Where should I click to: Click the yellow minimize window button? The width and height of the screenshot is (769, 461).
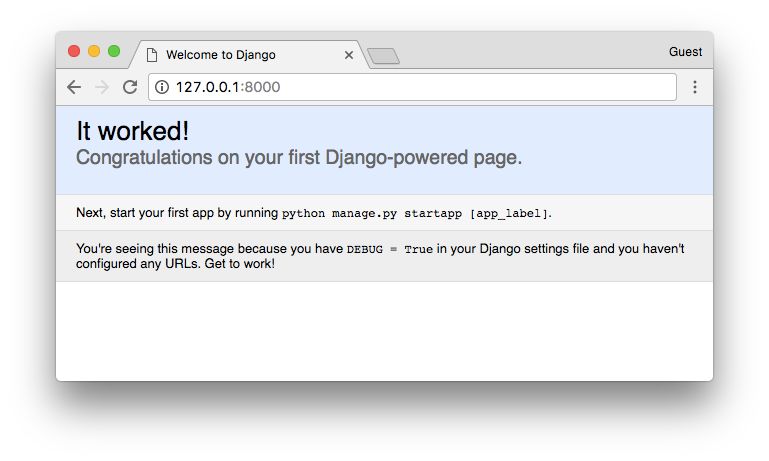(94, 51)
